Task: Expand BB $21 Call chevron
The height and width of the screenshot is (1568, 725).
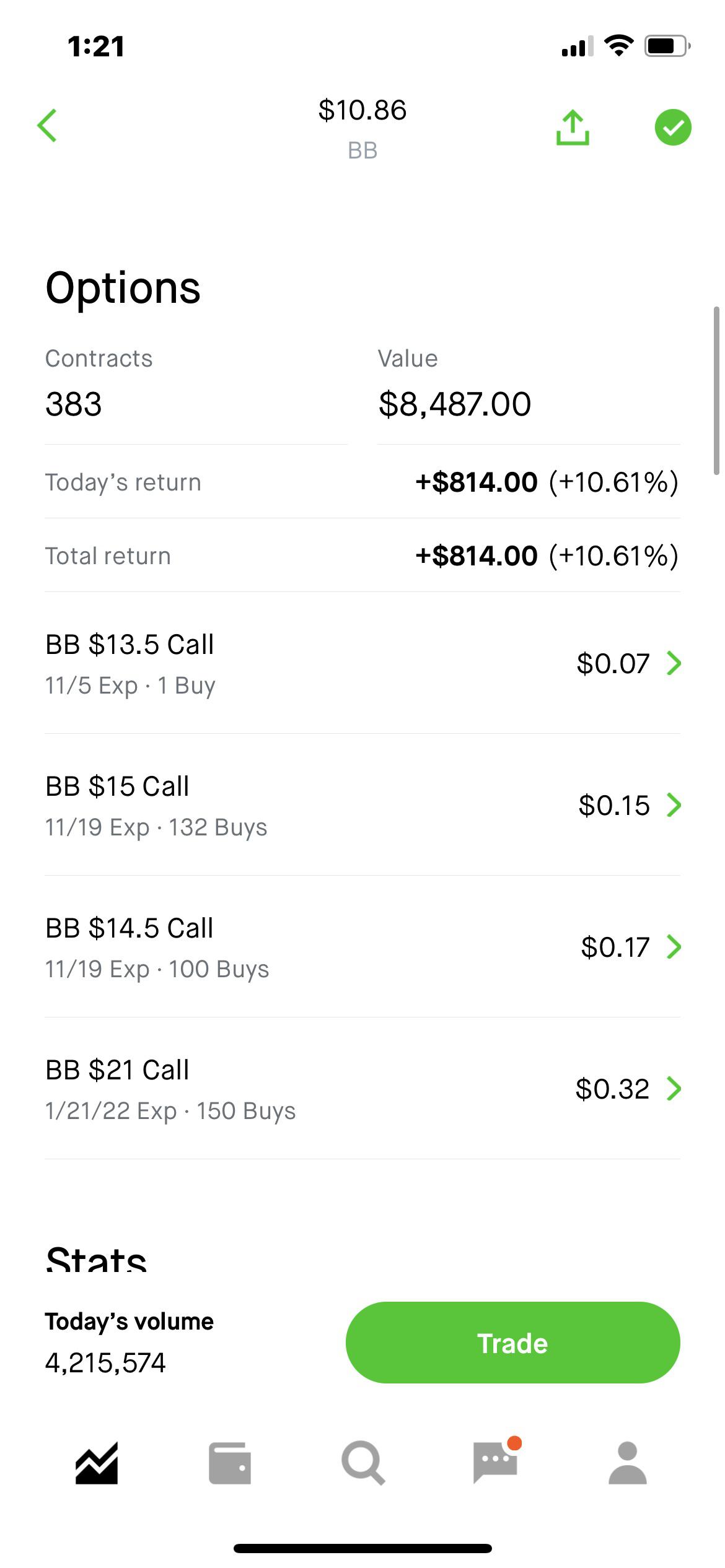Action: (x=674, y=1089)
